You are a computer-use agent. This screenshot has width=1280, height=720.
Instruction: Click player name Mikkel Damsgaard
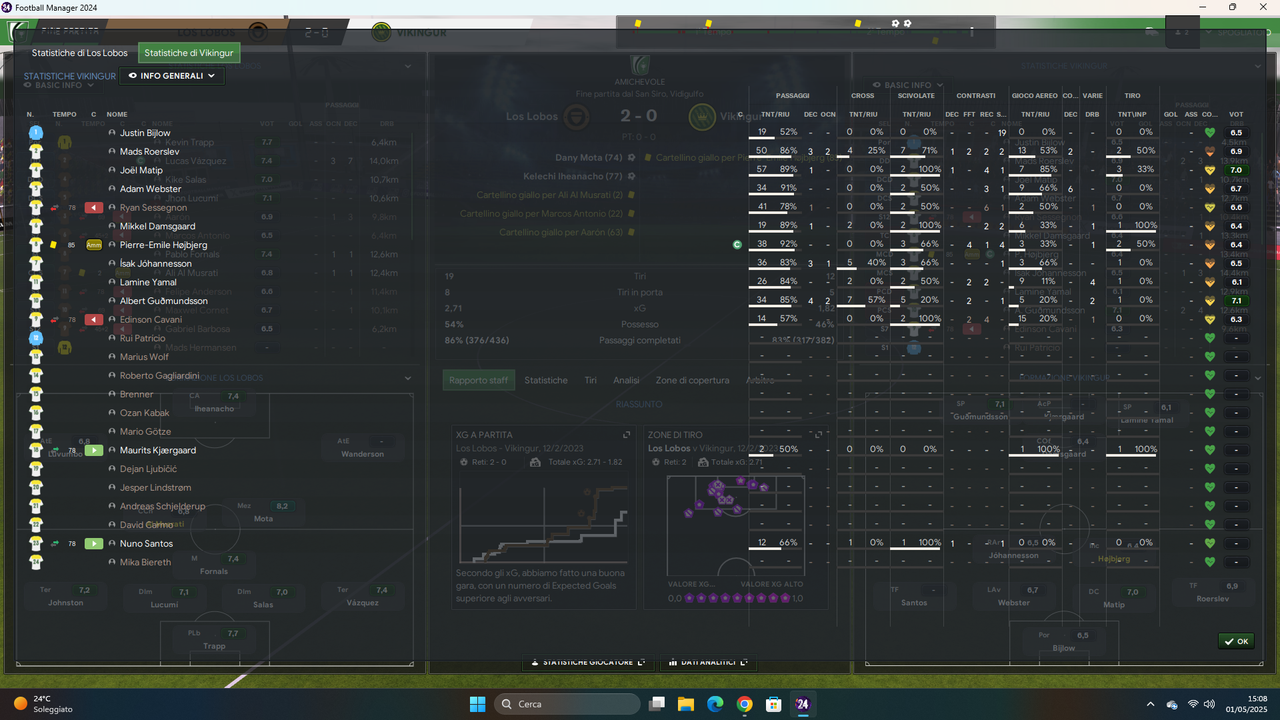coord(157,226)
